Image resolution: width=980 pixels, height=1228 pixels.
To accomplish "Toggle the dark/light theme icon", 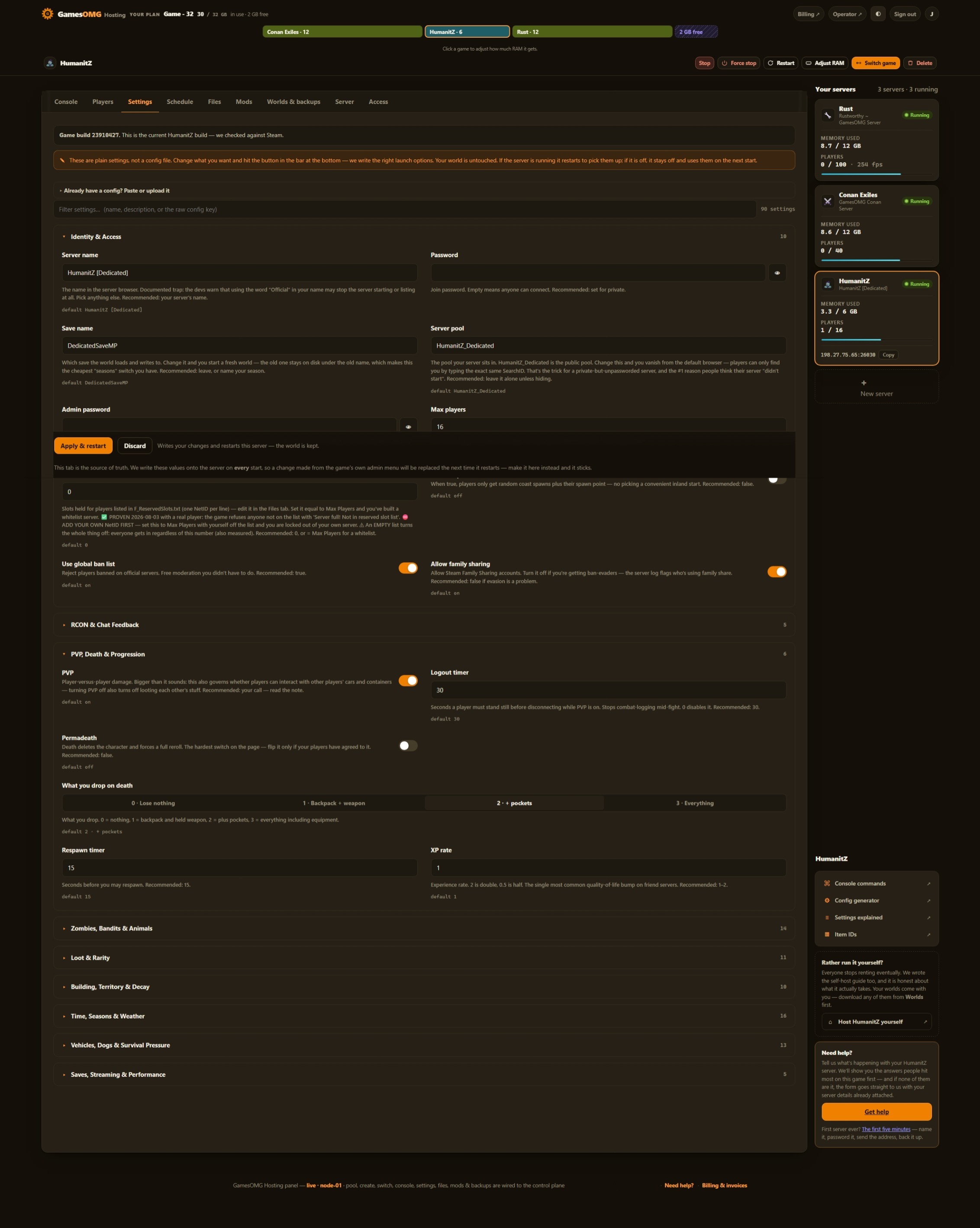I will [x=878, y=14].
